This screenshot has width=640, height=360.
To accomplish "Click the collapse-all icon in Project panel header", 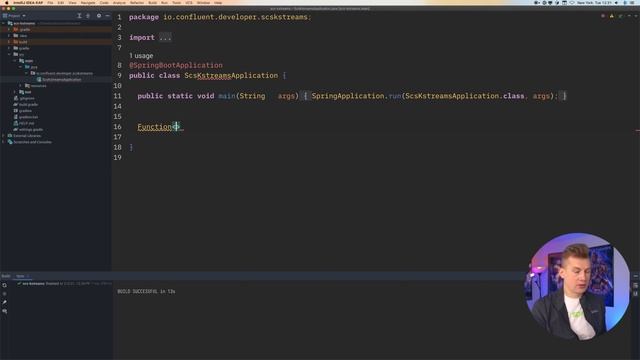I will point(88,16).
